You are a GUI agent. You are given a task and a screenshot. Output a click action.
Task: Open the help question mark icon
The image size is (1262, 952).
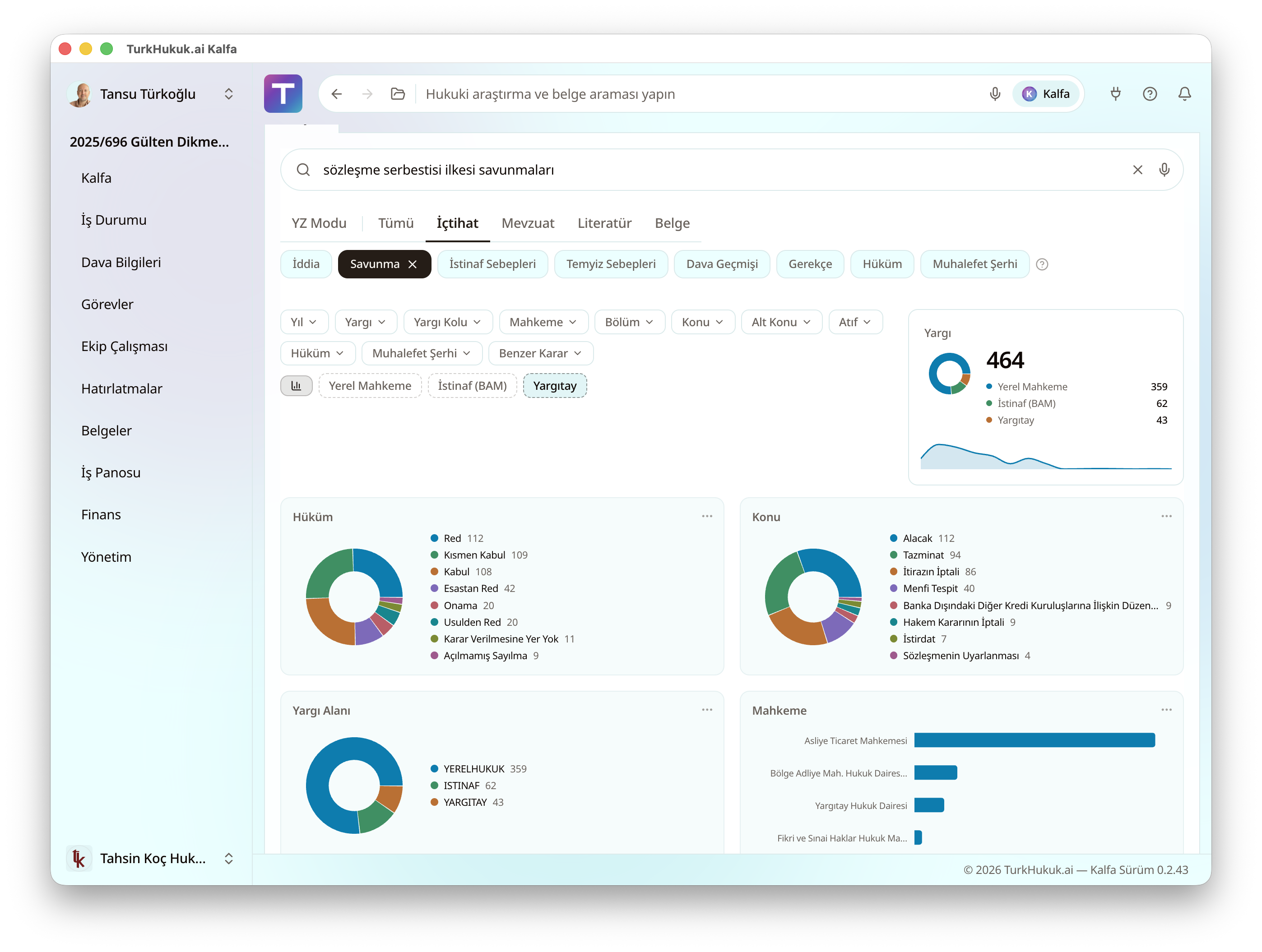[x=1150, y=94]
